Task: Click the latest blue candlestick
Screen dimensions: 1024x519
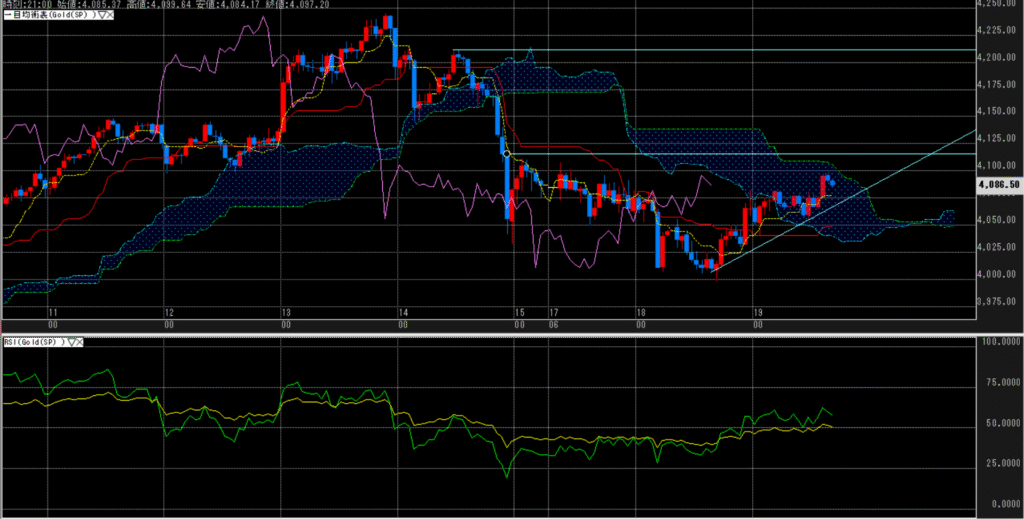Action: click(x=833, y=182)
